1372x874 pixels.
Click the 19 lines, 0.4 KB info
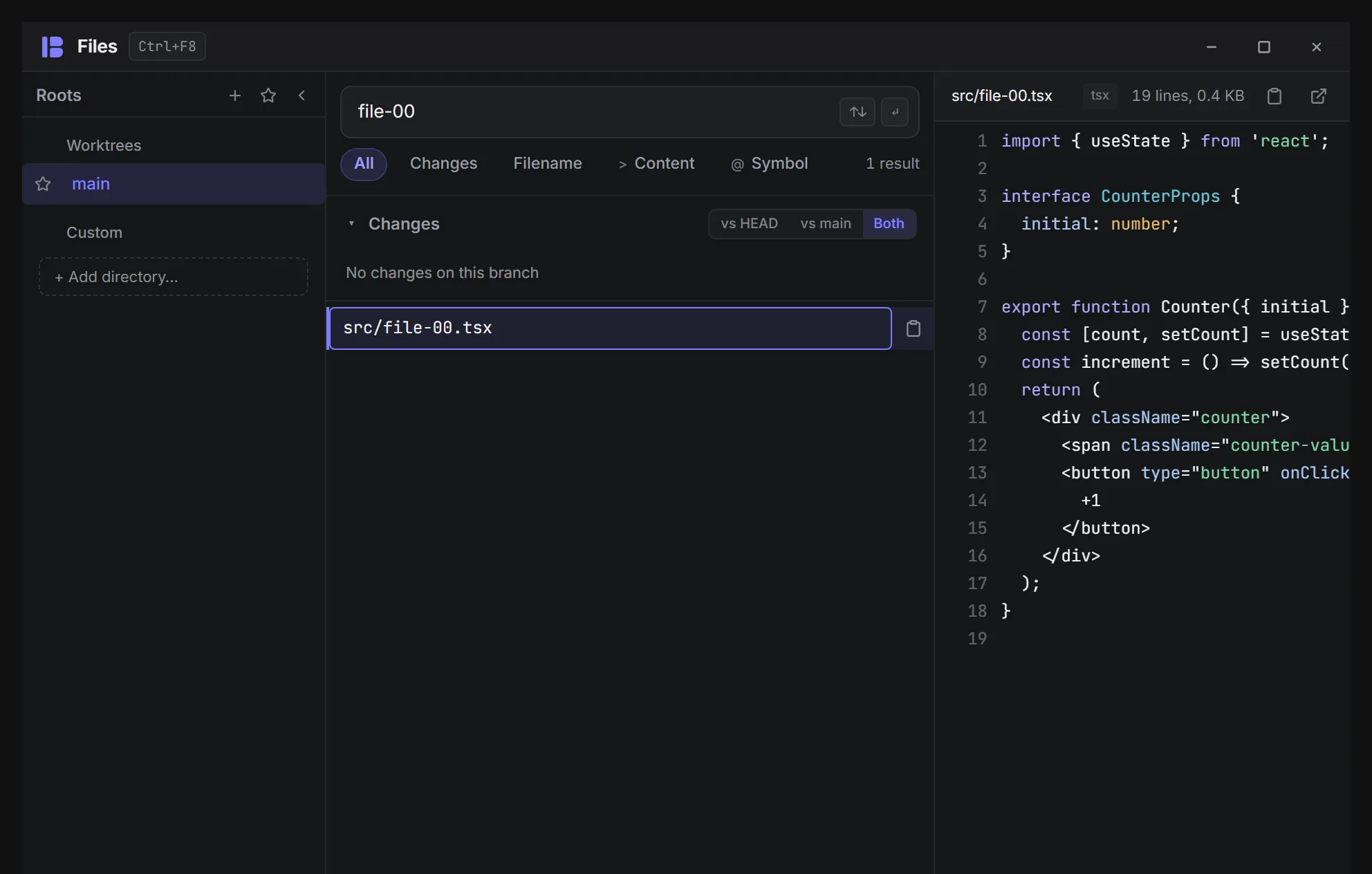[x=1188, y=96]
